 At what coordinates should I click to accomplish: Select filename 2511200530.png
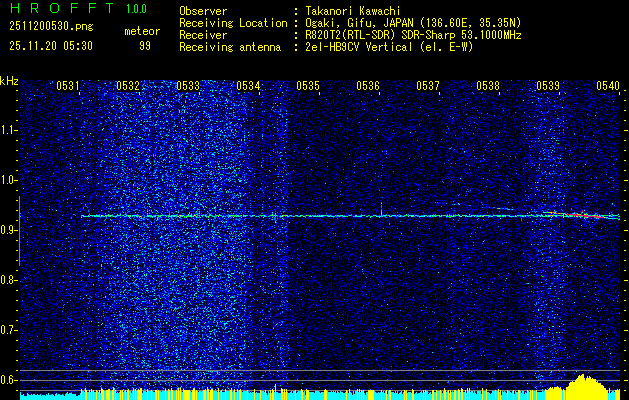click(51, 27)
